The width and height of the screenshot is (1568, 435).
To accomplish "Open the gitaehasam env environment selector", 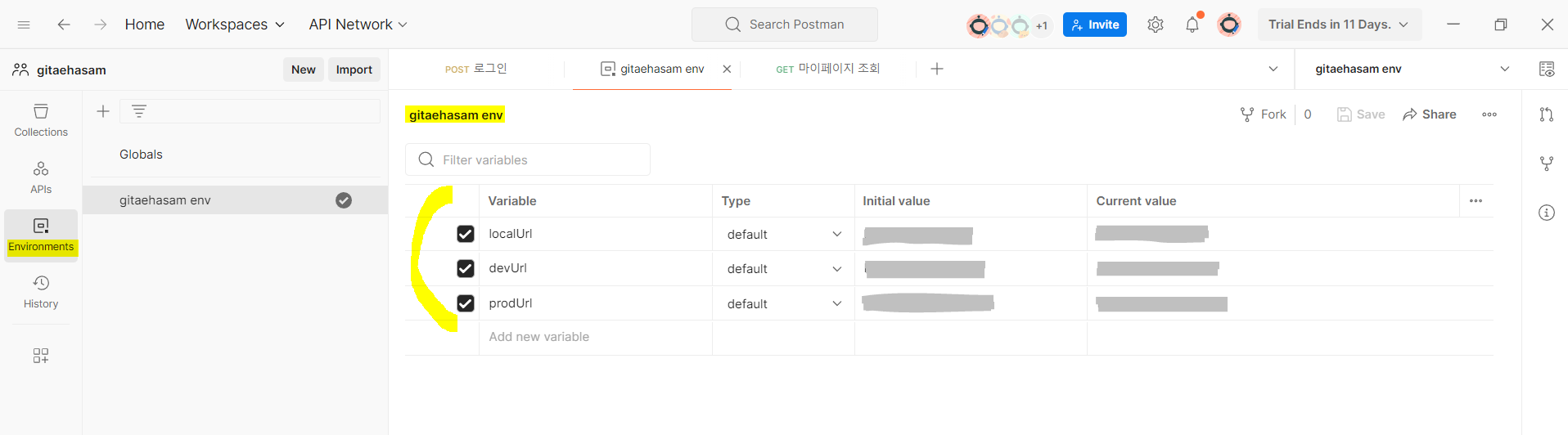I will pyautogui.click(x=1412, y=69).
